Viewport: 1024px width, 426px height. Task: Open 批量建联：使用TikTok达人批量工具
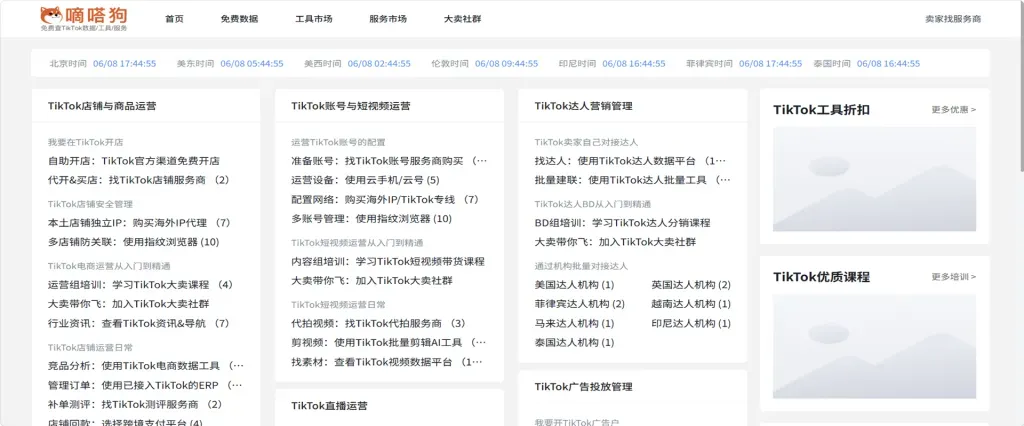click(633, 180)
